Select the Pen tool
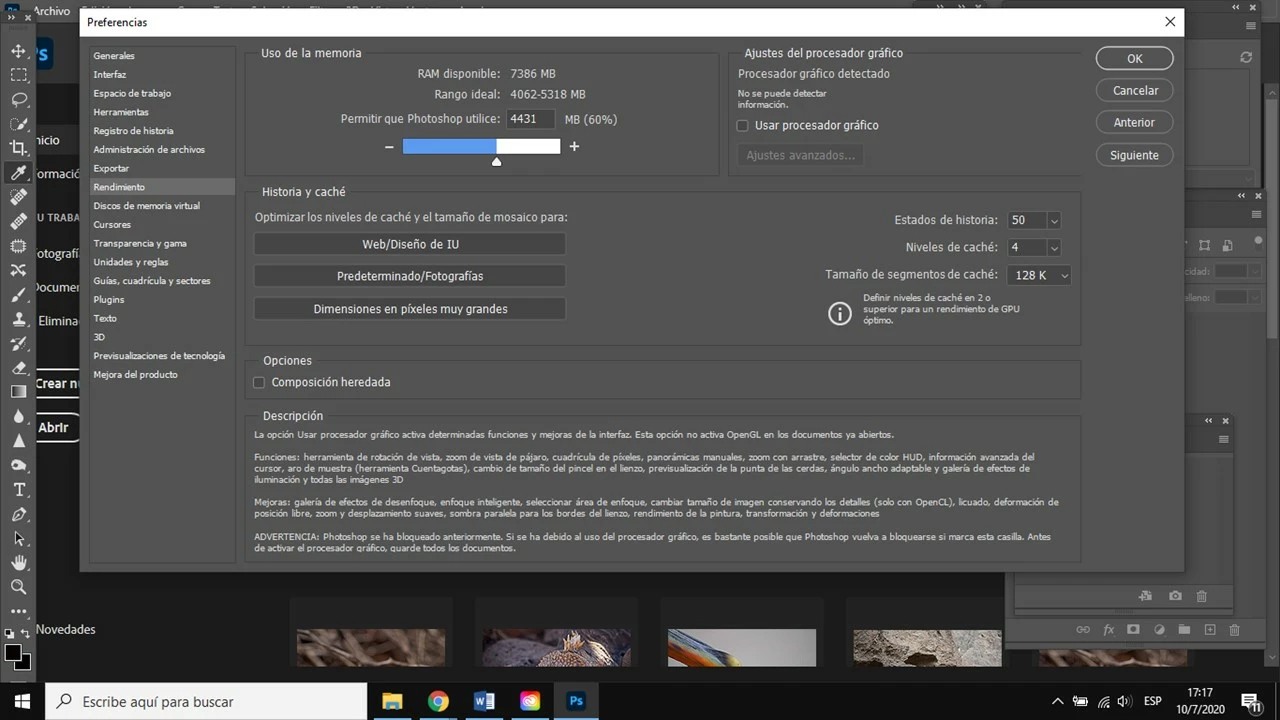The width and height of the screenshot is (1280, 720). 18,514
